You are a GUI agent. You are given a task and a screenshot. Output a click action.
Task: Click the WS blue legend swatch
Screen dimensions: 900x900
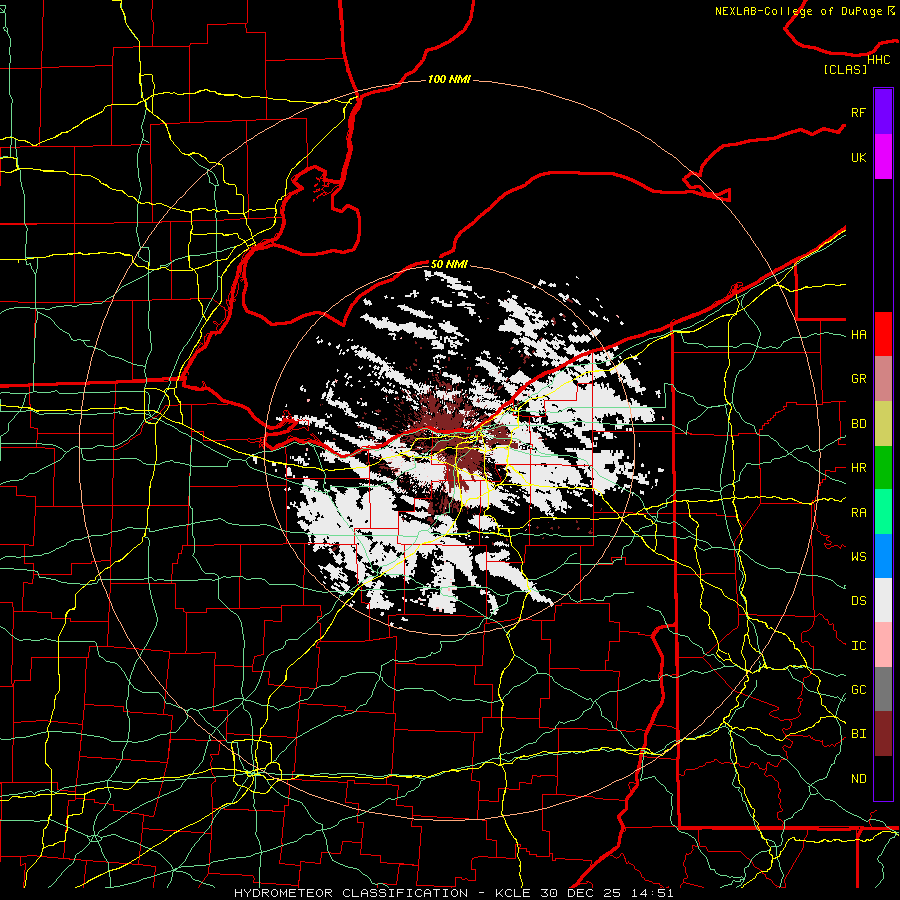(x=883, y=556)
